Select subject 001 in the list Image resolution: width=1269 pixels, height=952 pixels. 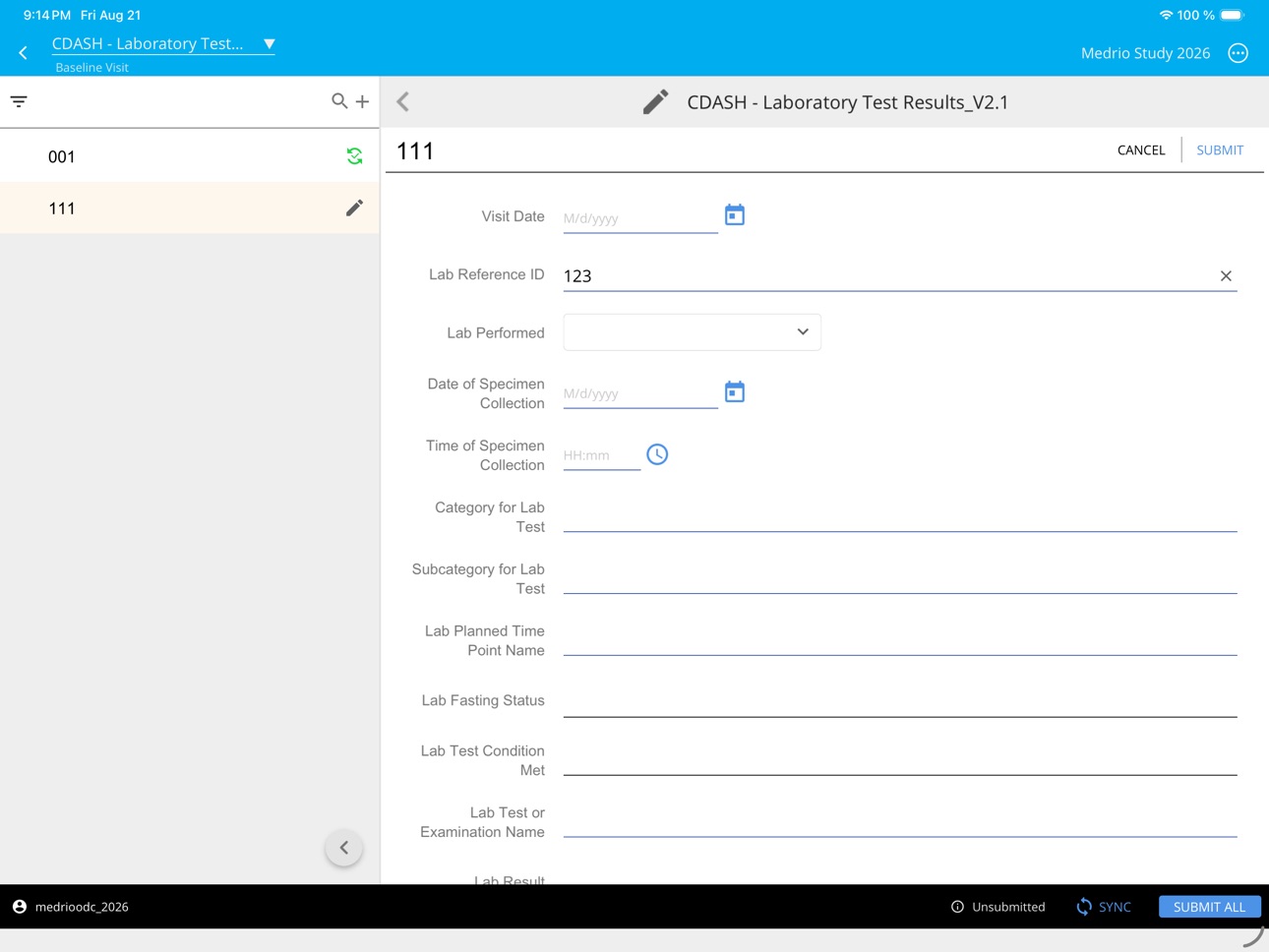pos(190,156)
